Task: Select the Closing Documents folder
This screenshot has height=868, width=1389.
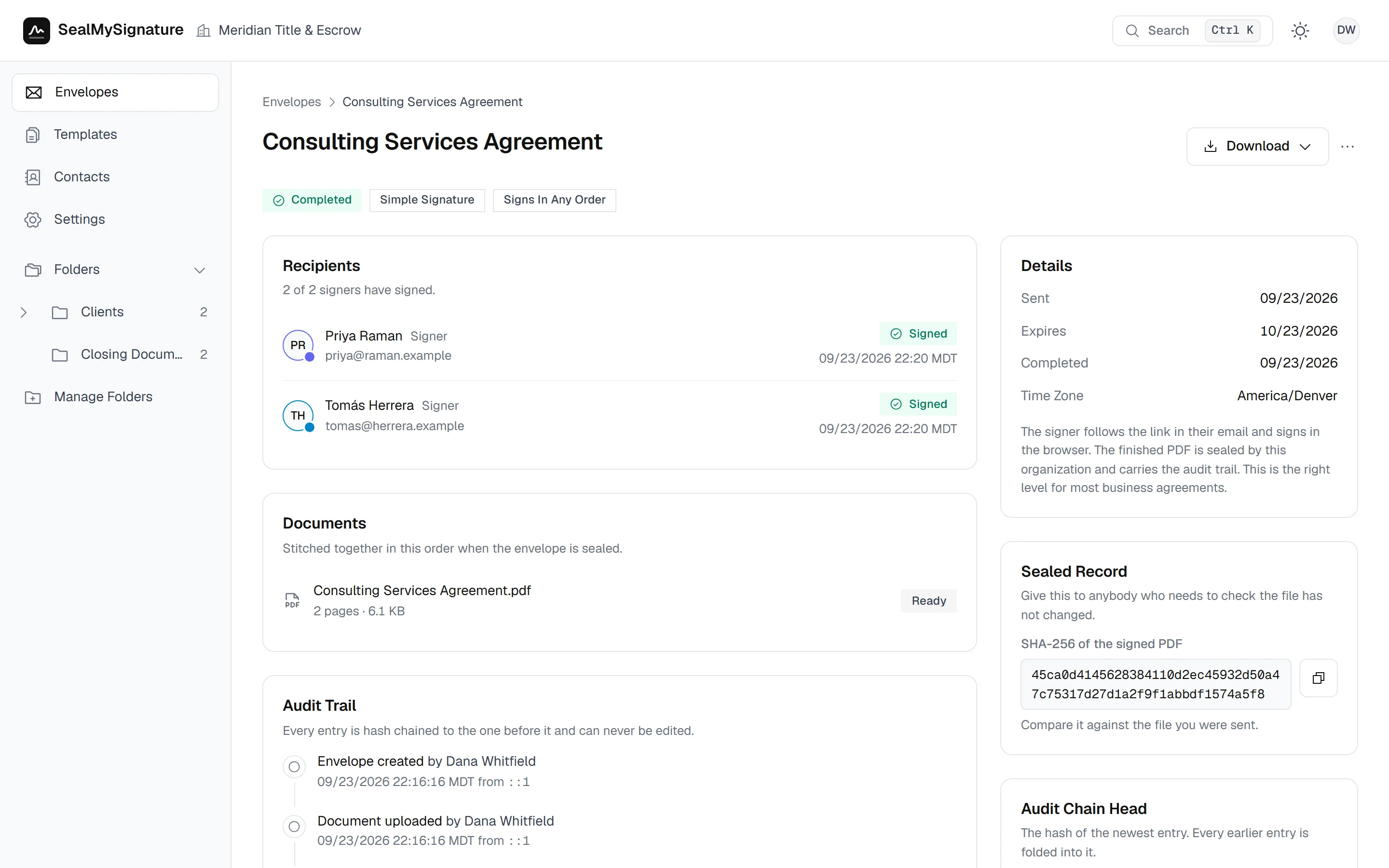Action: tap(129, 354)
